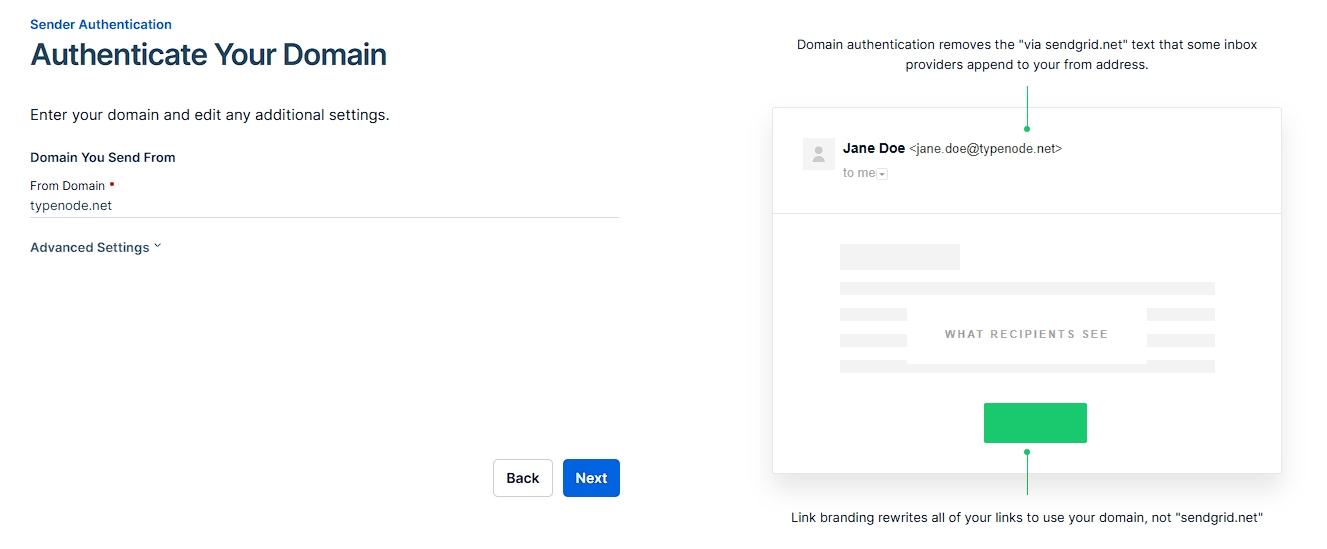Click the From Domain input field

coord(324,206)
